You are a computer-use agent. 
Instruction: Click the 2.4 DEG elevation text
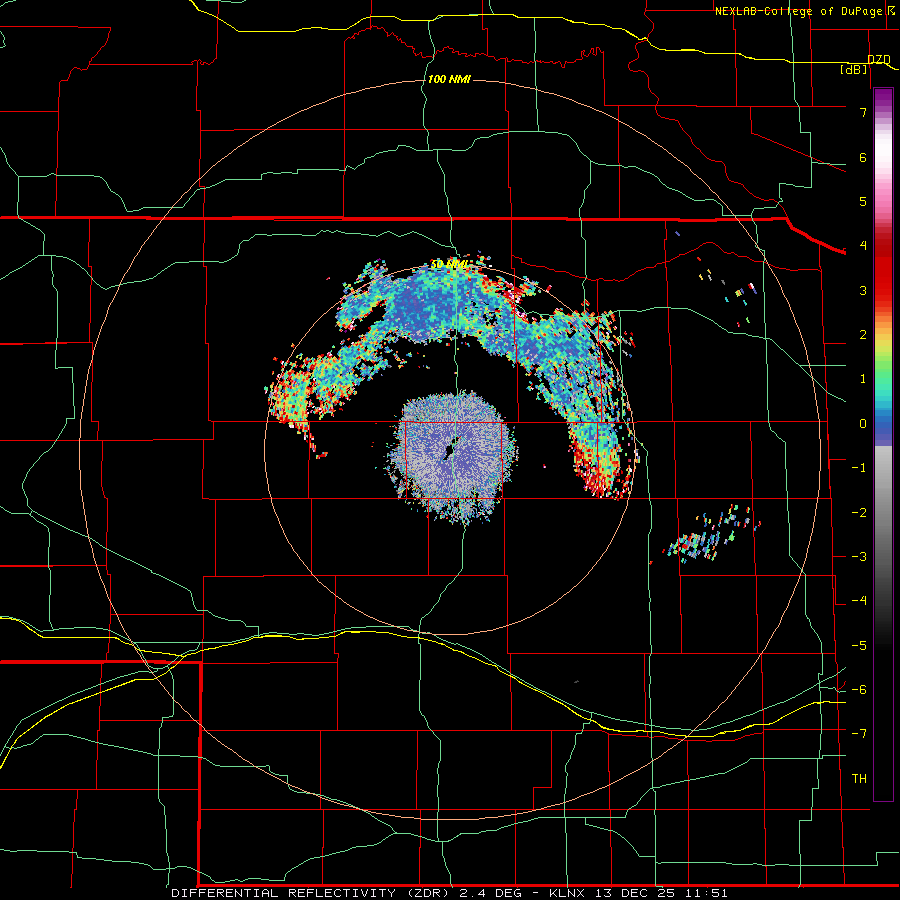tap(490, 893)
